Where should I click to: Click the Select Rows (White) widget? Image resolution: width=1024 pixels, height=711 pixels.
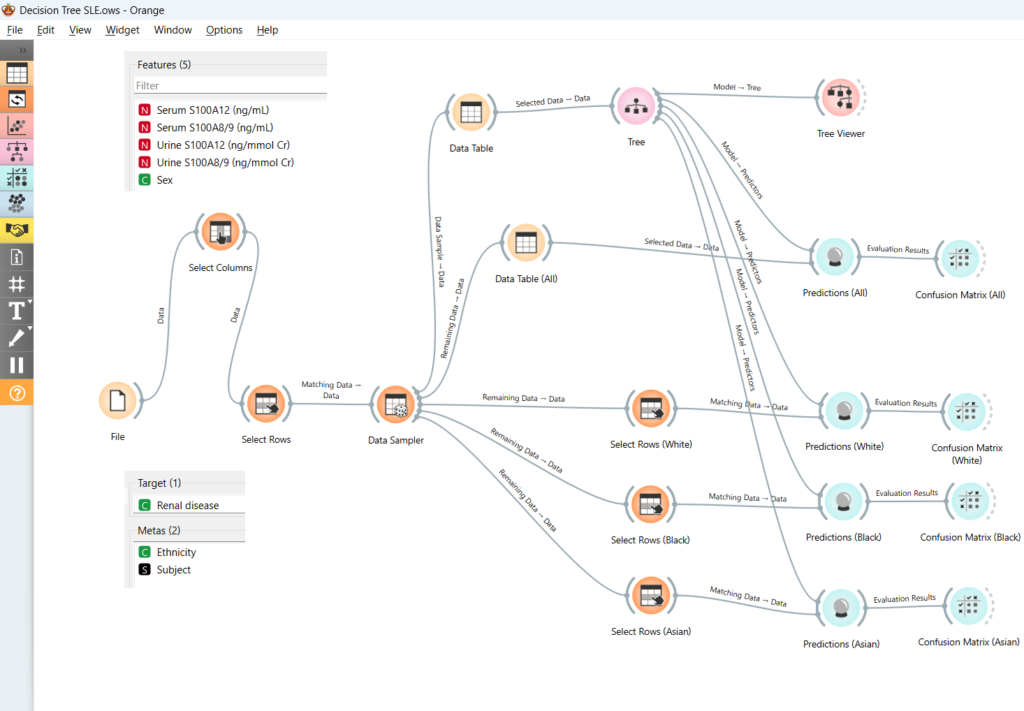point(651,408)
